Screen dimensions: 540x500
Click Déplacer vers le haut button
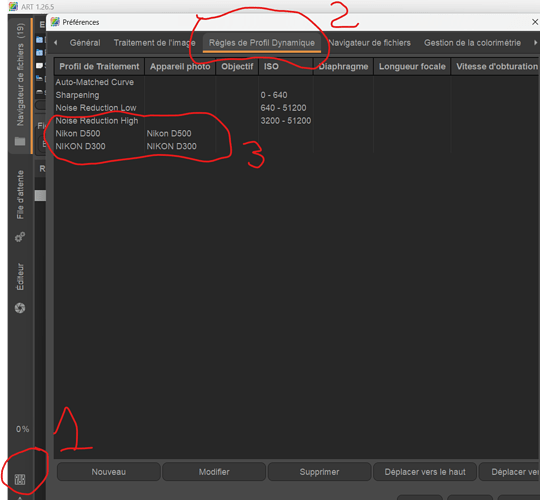[x=425, y=472]
